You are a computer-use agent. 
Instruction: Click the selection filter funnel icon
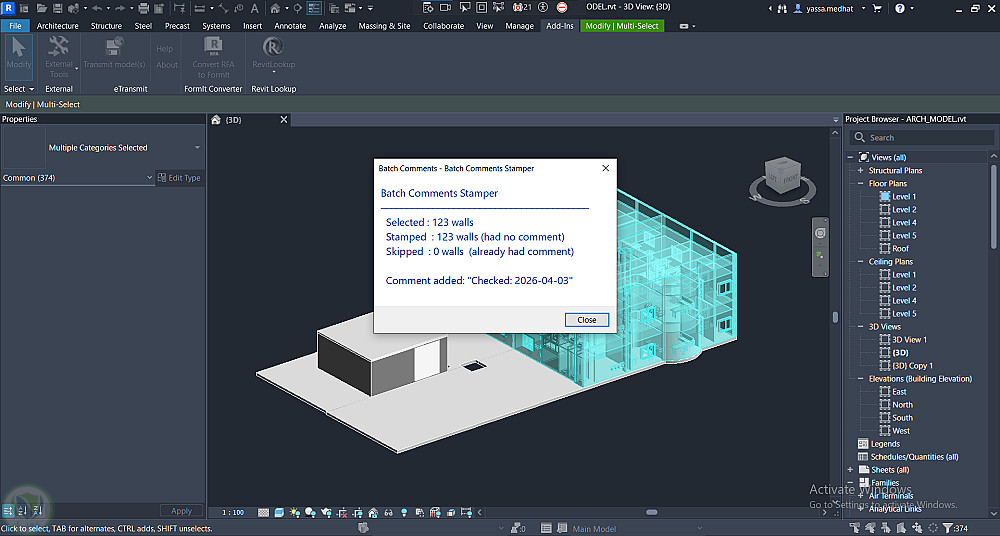[x=948, y=528]
